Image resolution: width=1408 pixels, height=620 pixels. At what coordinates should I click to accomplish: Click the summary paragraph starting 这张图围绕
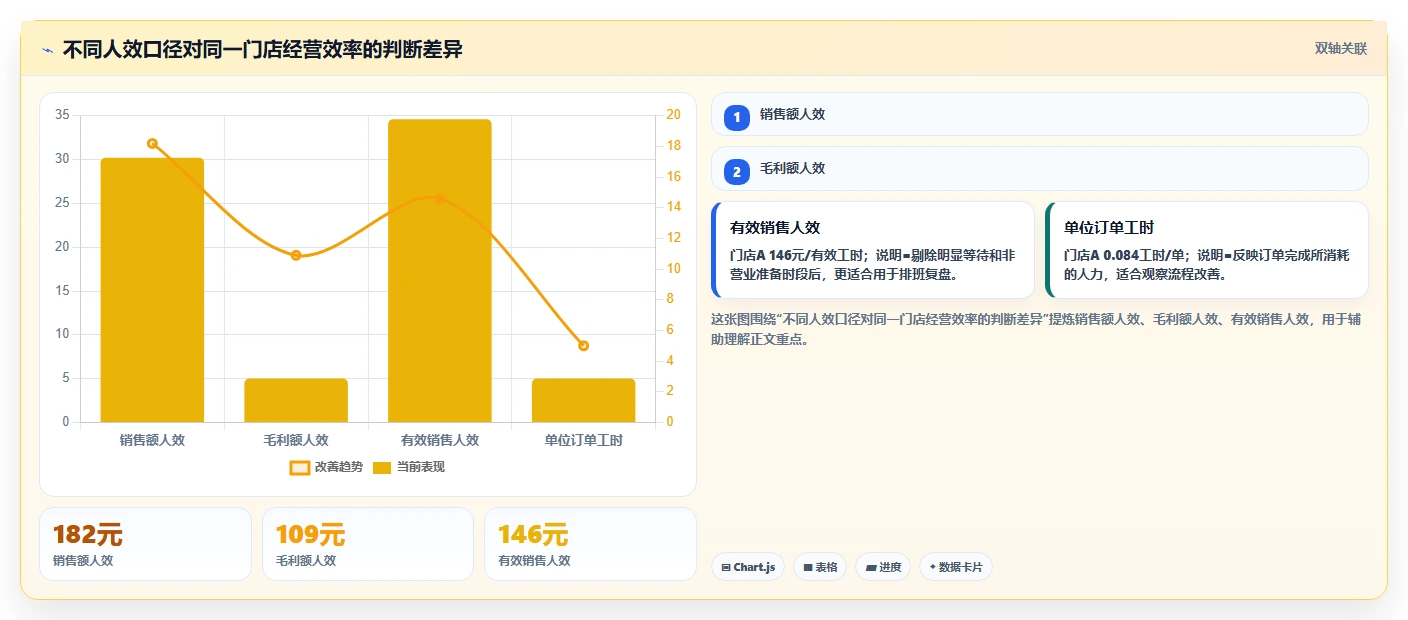1036,329
